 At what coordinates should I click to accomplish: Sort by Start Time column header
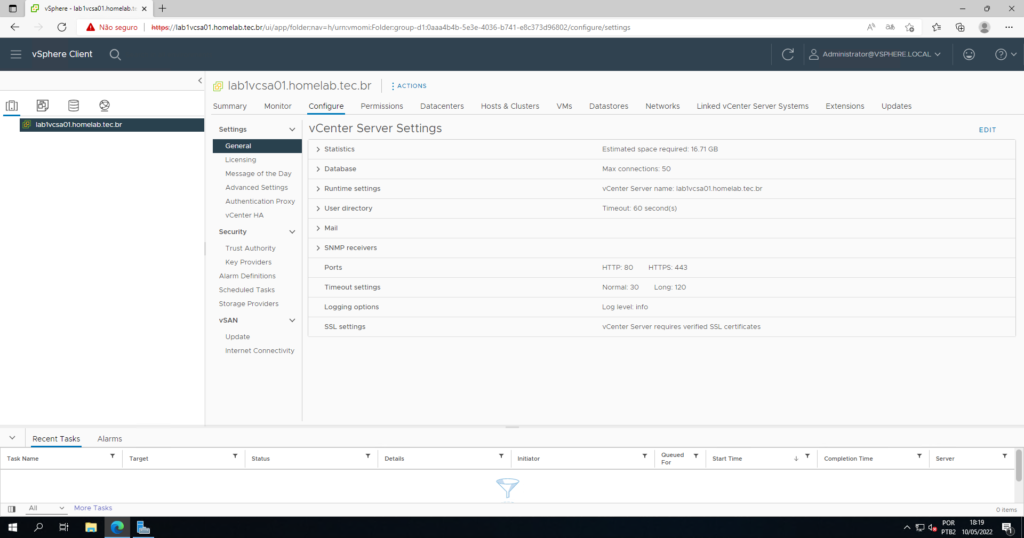point(727,458)
